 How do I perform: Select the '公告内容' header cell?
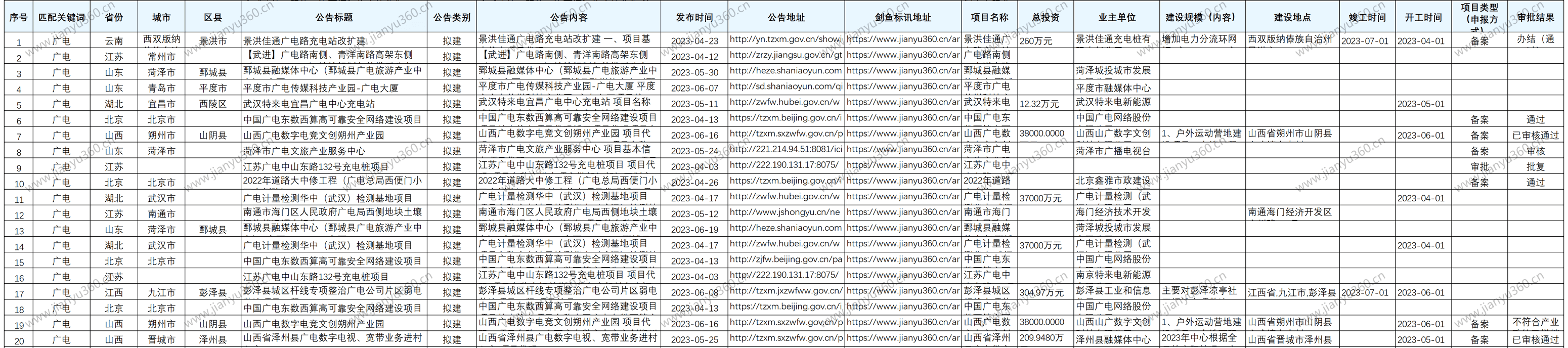[569, 18]
